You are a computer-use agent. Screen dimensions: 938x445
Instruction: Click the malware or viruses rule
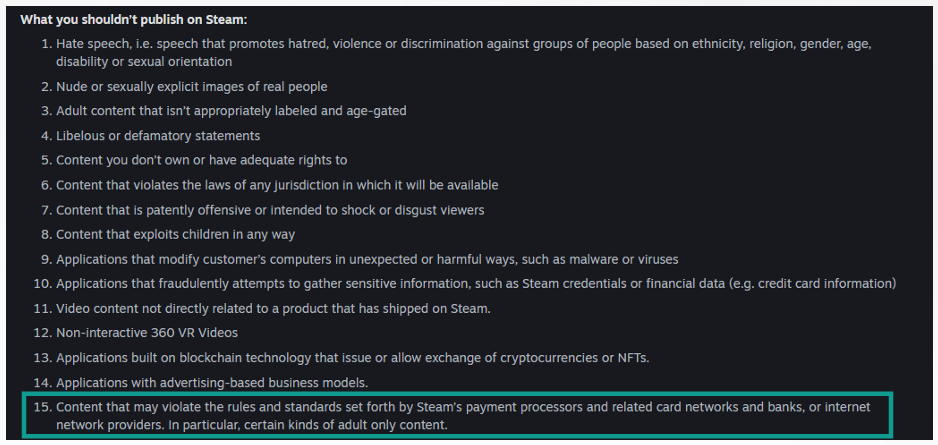point(367,259)
